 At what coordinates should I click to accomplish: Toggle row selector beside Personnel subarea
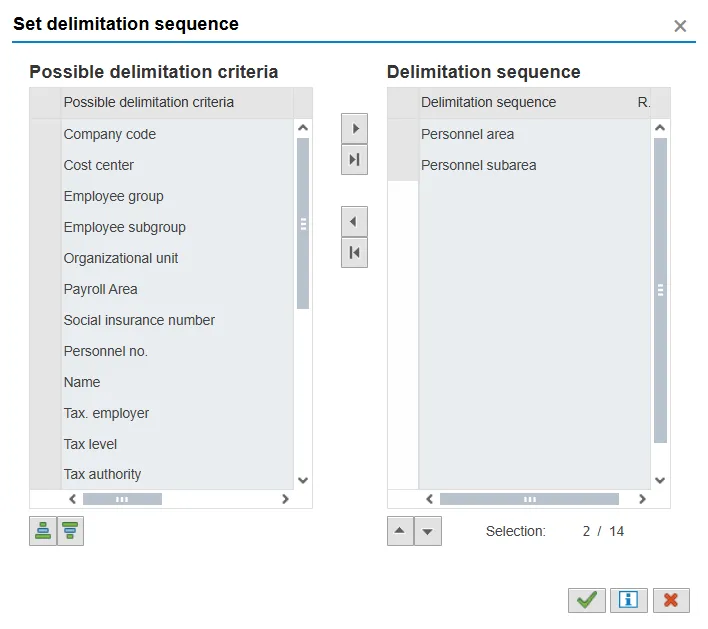pos(402,165)
